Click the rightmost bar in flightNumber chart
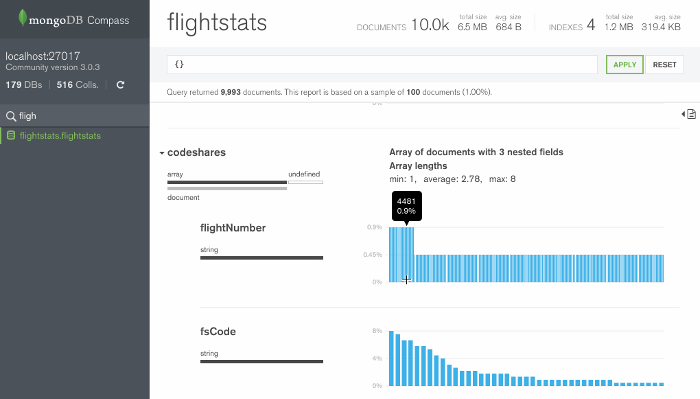The image size is (700, 399). click(662, 268)
